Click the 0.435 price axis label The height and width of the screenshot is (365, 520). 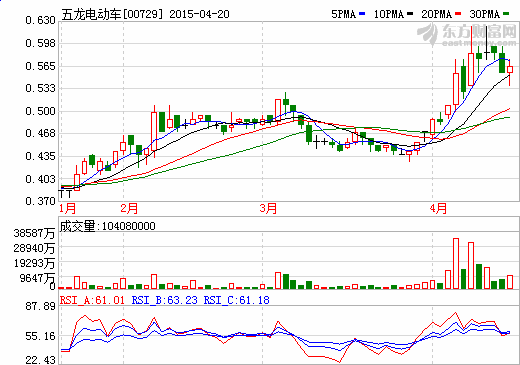[x=40, y=156]
